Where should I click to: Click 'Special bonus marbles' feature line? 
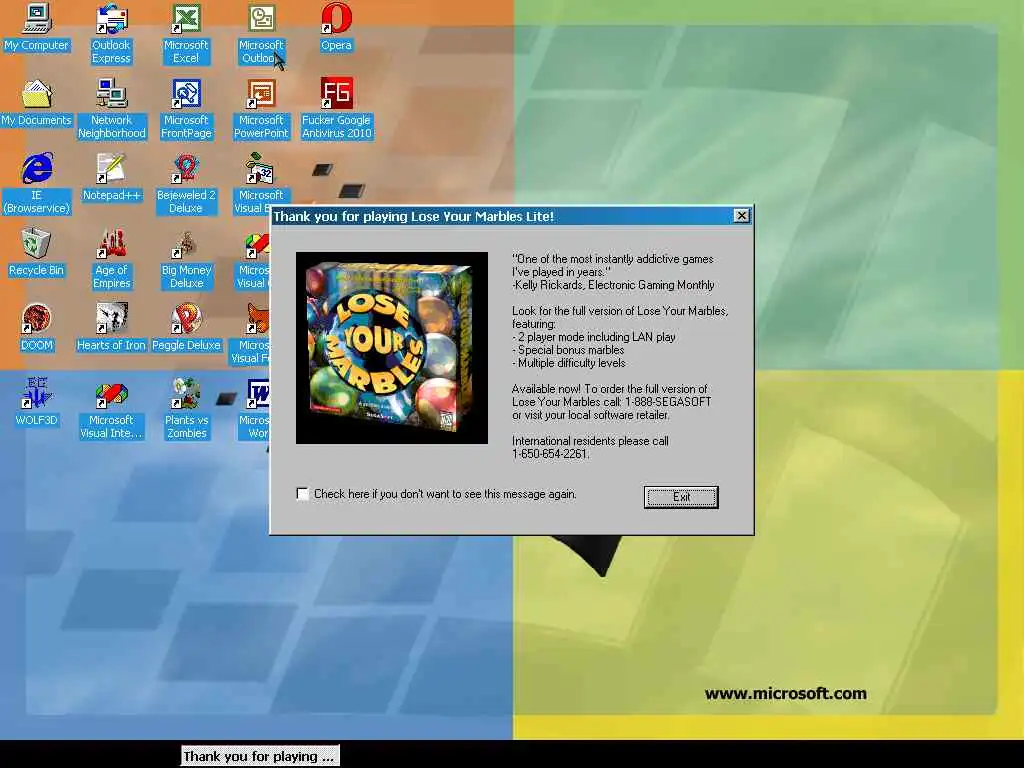point(568,350)
